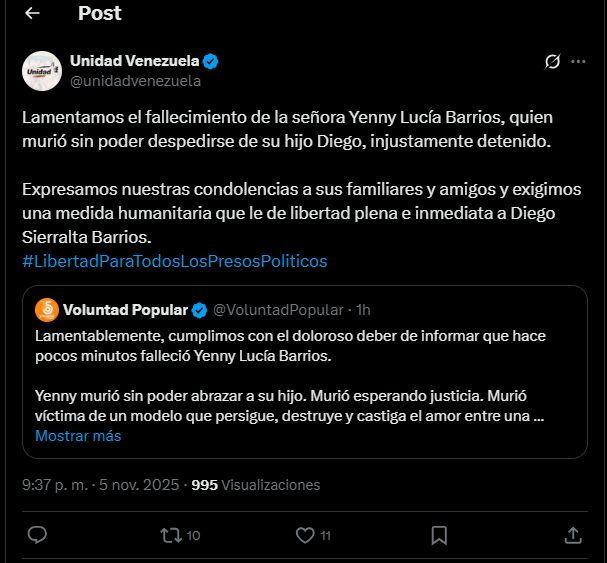Open Unidad Venezuela profile picture

[x=42, y=70]
